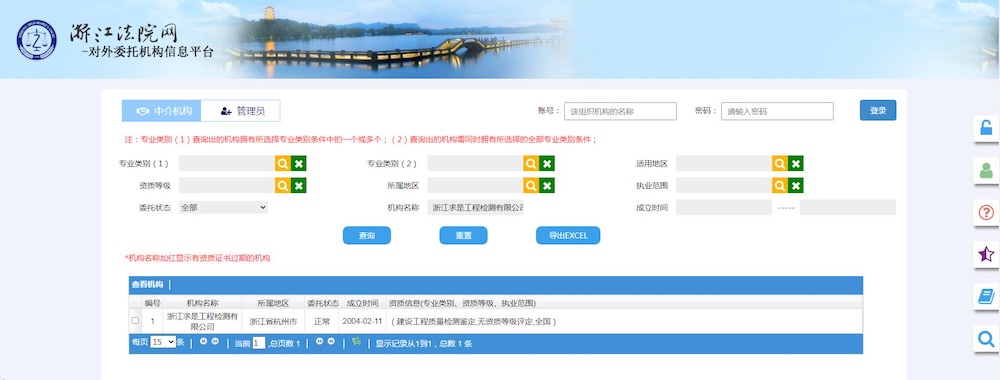
Task: Click the magnifier search sidebar icon
Action: 986,339
